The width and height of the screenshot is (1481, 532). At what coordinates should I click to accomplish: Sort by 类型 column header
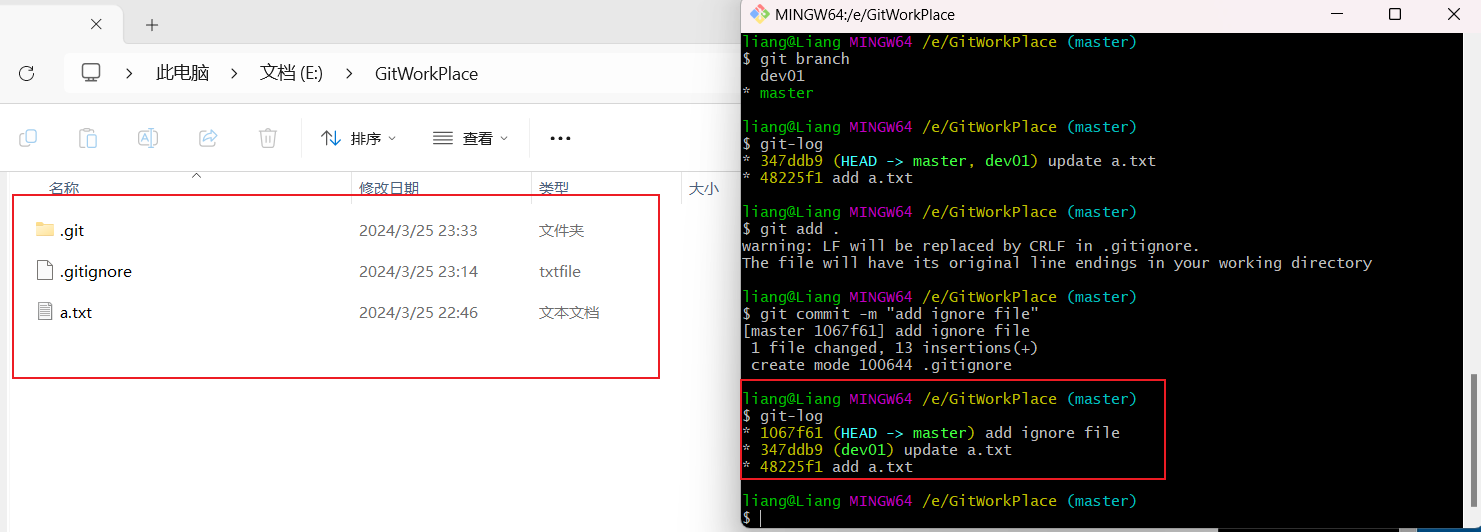pyautogui.click(x=554, y=188)
